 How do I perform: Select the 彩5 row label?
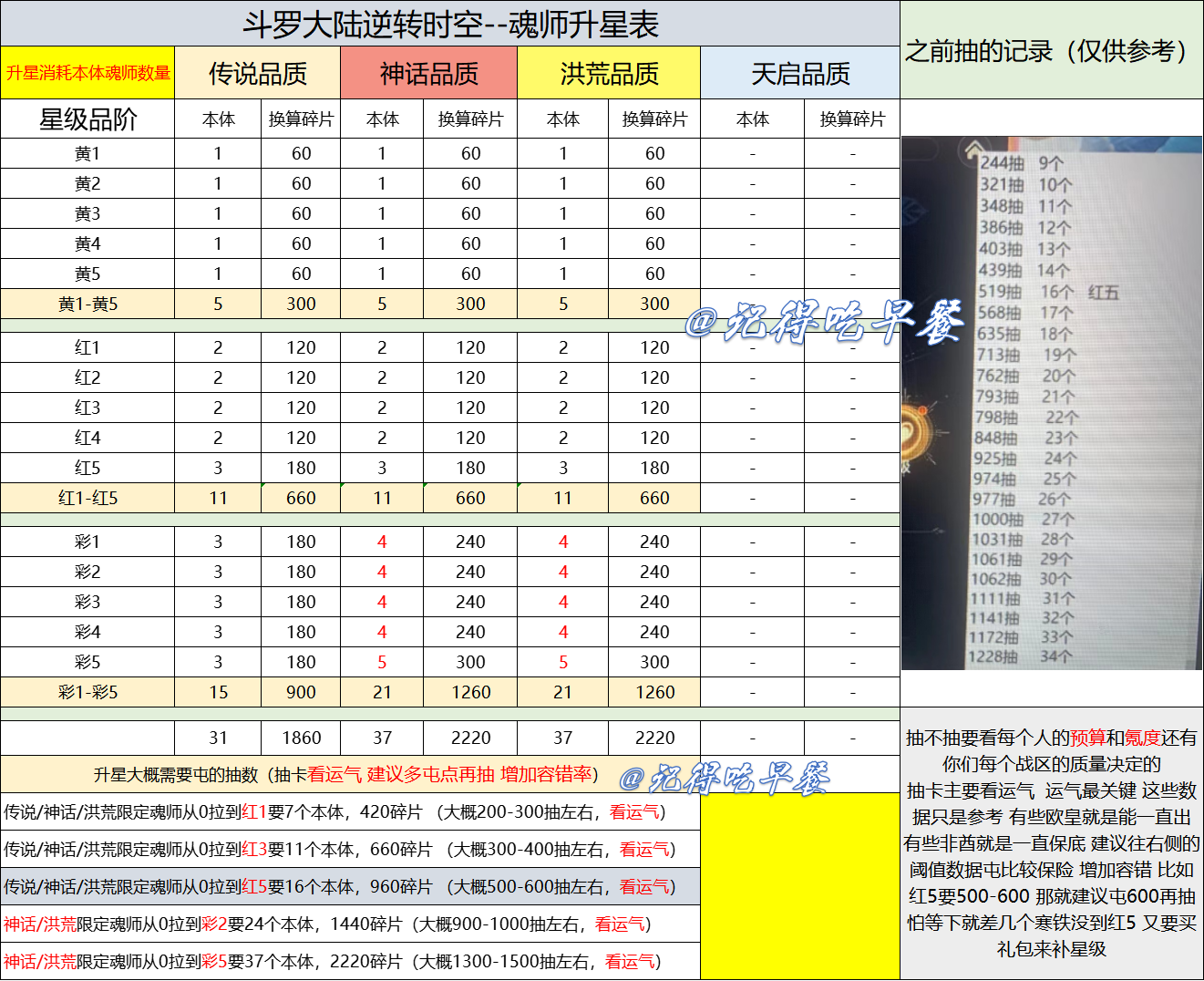pos(87,662)
